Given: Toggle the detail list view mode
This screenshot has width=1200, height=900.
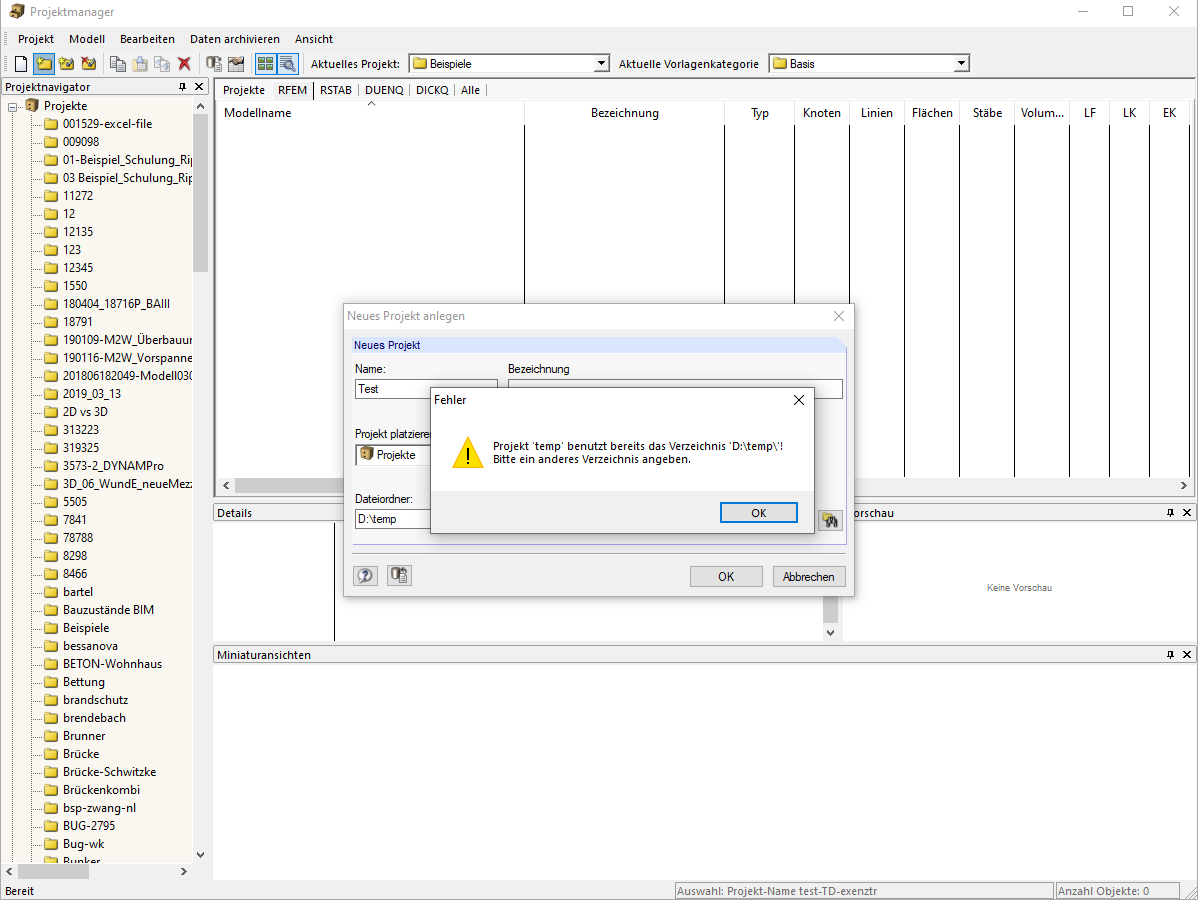Looking at the screenshot, I should point(287,63).
